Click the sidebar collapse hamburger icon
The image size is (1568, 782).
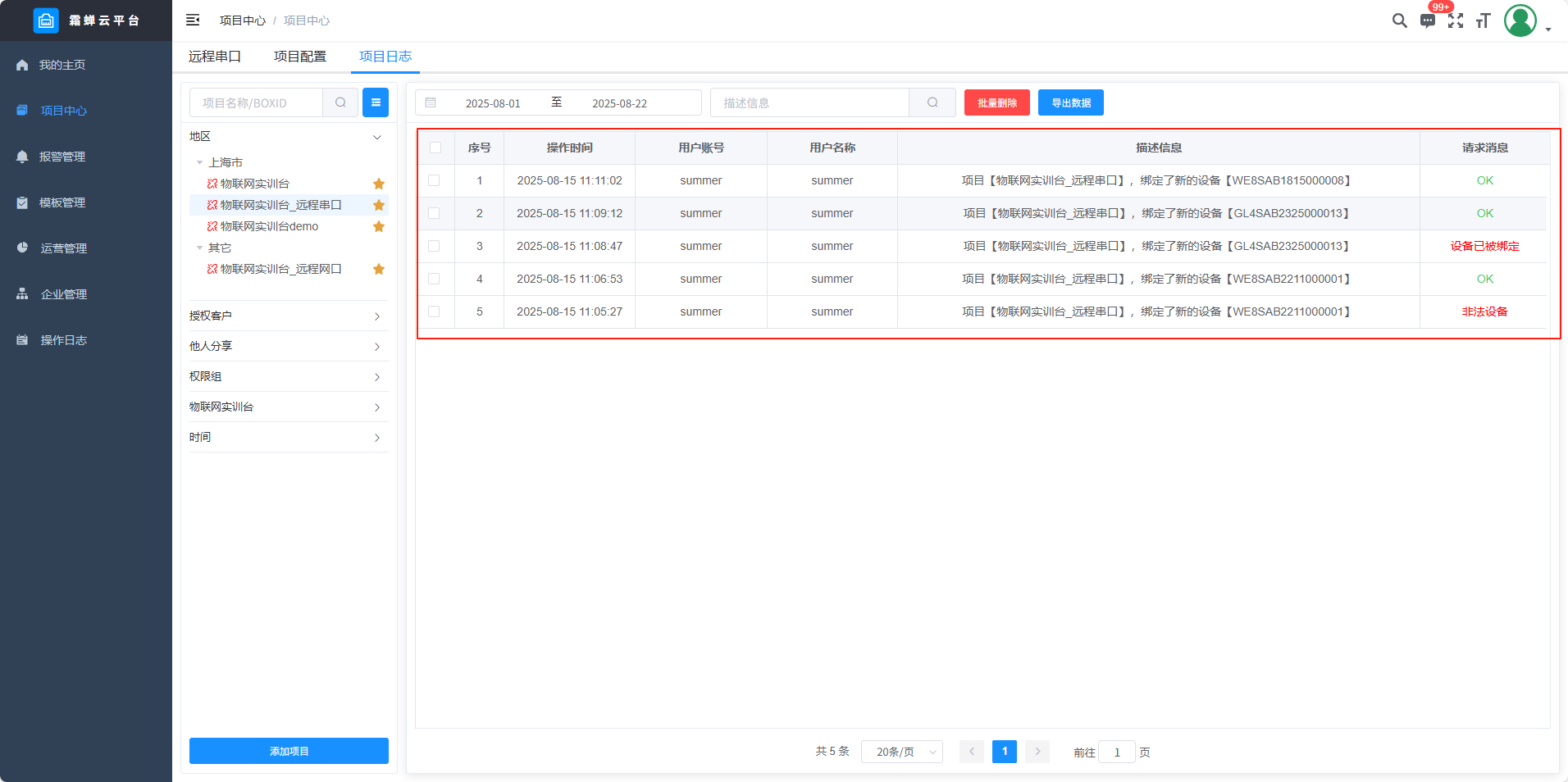(x=193, y=20)
